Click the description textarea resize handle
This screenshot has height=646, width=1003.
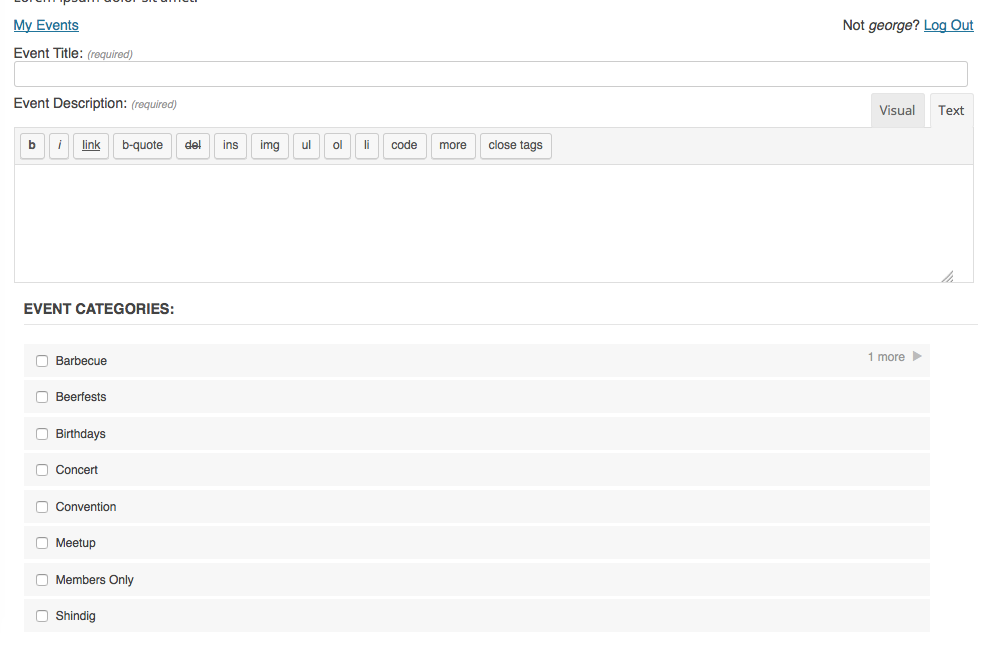(x=947, y=276)
